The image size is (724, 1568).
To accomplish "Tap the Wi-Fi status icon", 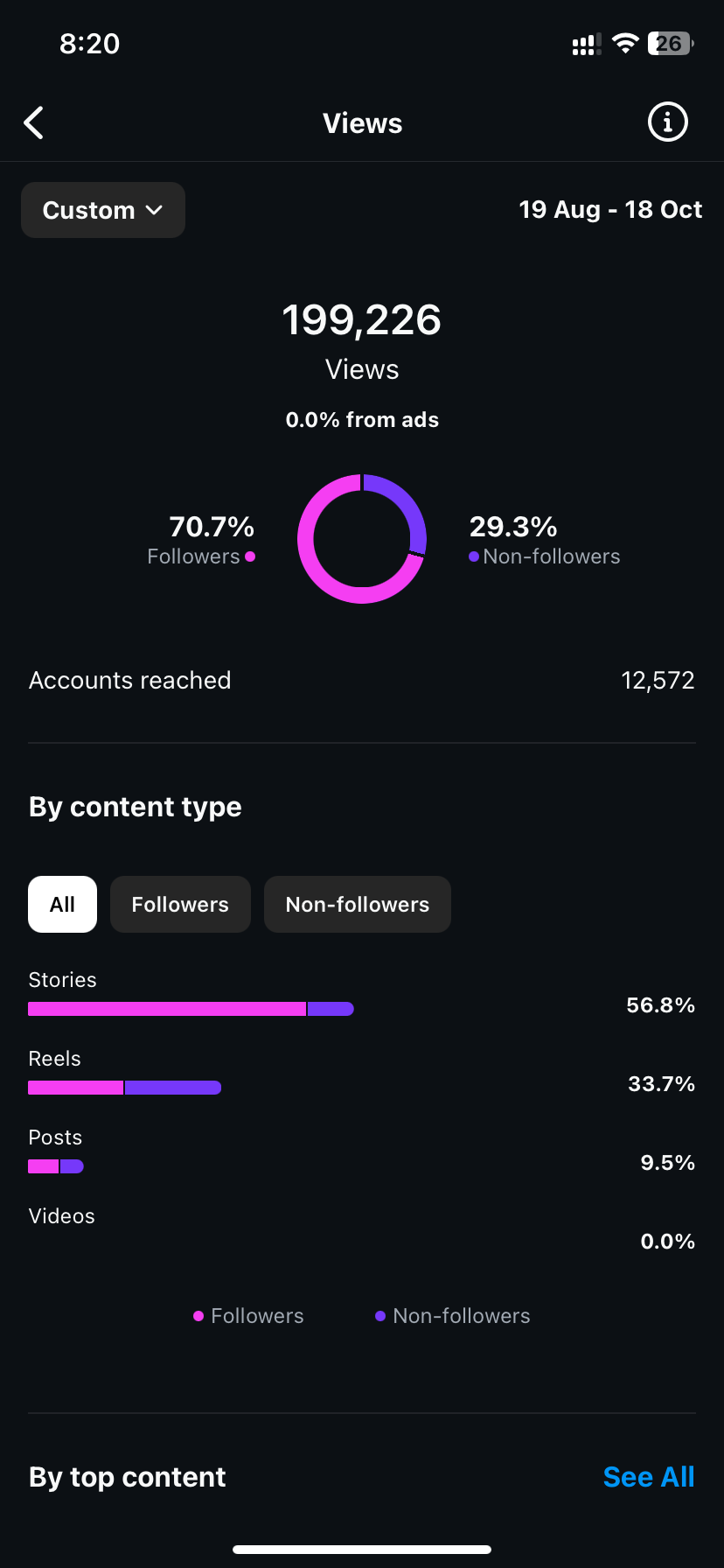I will point(625,44).
